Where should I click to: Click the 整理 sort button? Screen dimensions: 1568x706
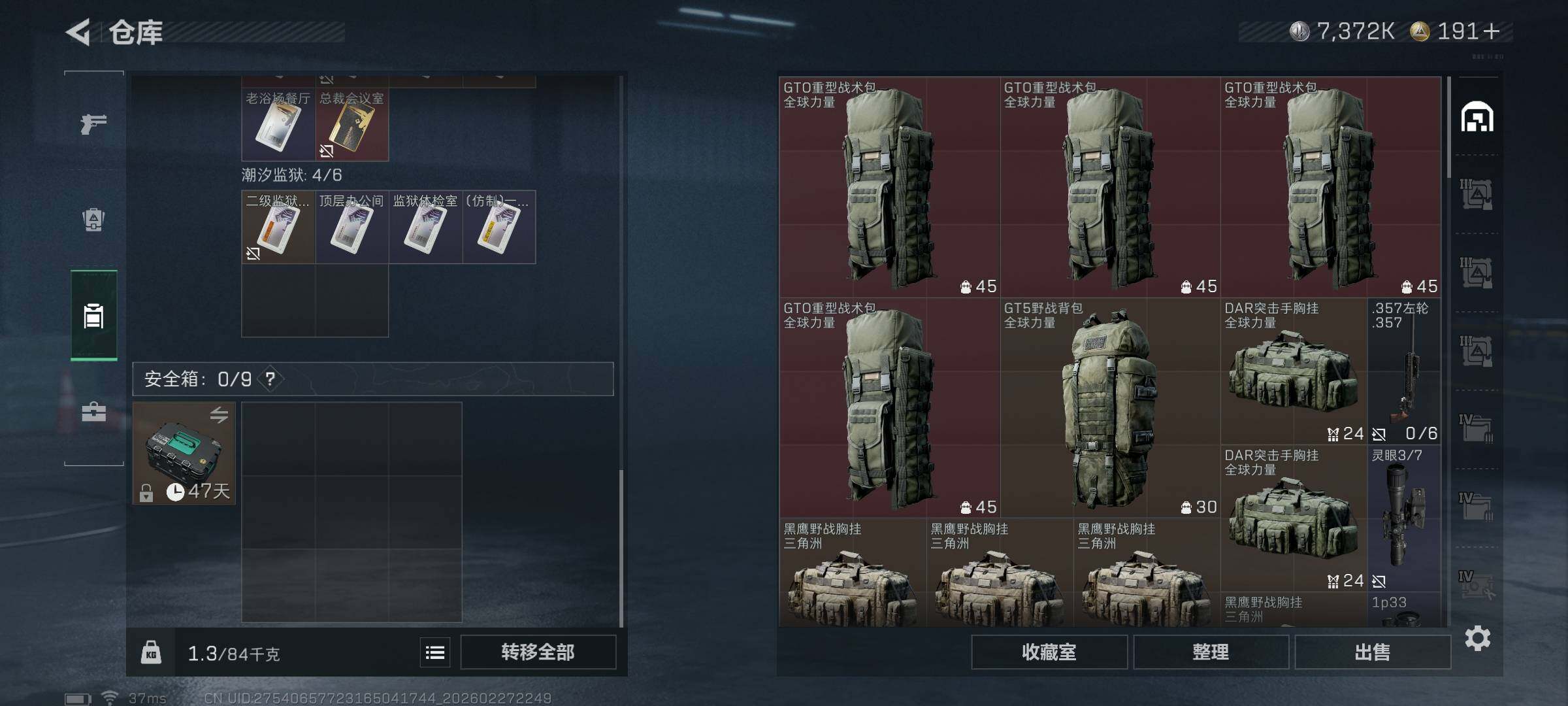coord(1211,652)
